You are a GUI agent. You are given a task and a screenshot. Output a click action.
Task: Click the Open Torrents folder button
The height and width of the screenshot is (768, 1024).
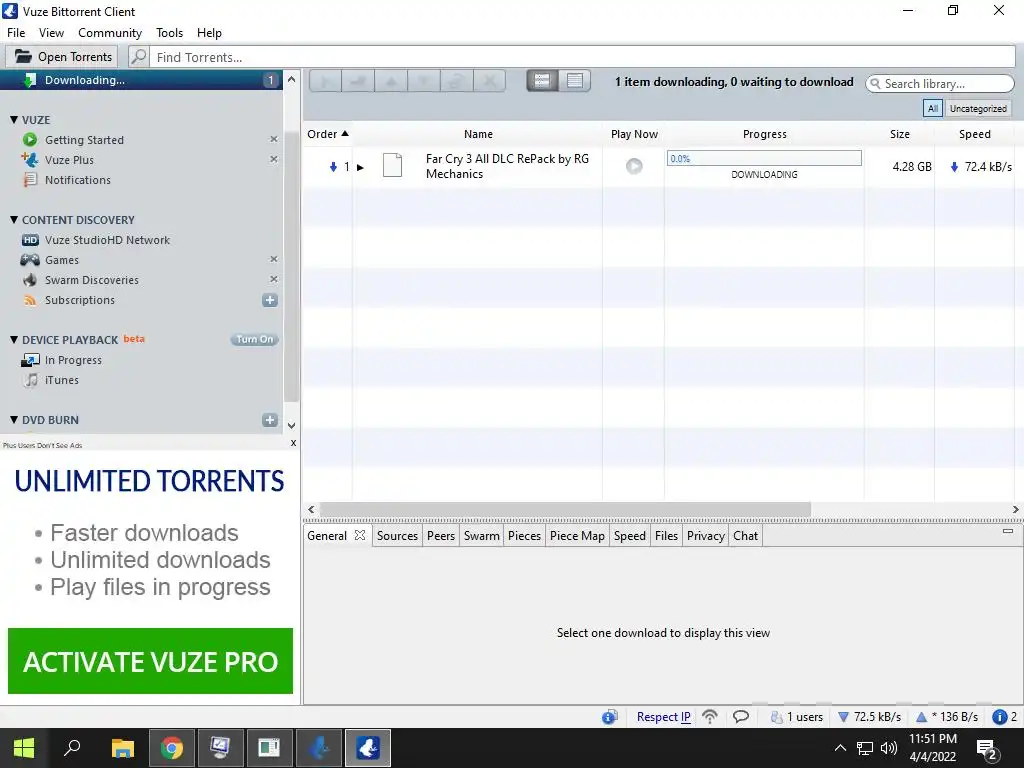click(x=62, y=57)
